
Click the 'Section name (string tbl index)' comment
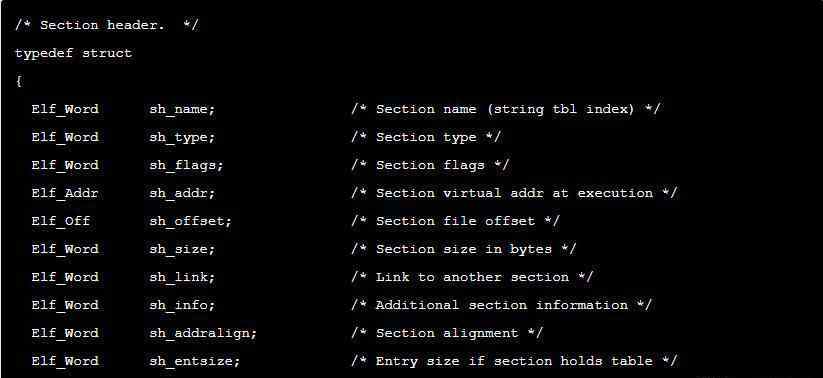506,110
